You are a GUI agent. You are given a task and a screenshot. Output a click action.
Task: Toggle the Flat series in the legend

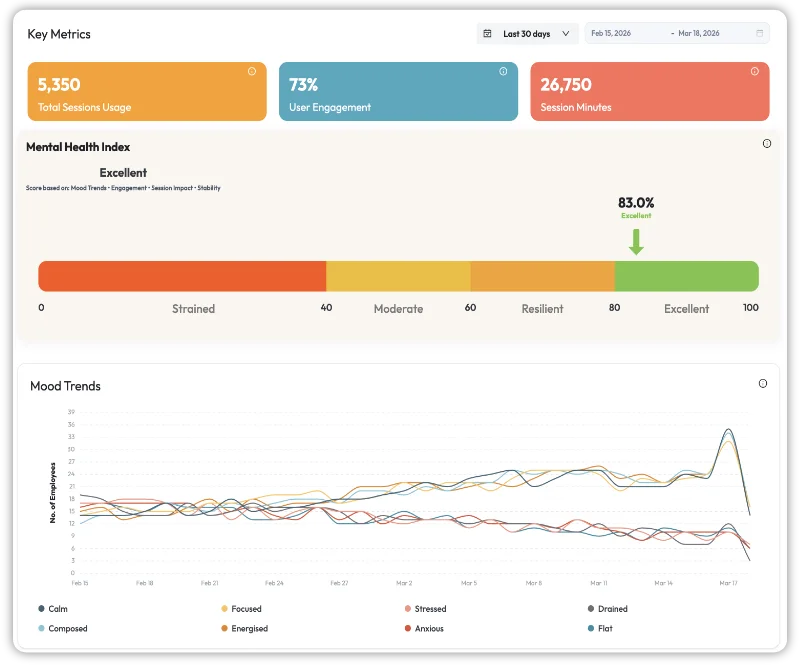coord(600,629)
